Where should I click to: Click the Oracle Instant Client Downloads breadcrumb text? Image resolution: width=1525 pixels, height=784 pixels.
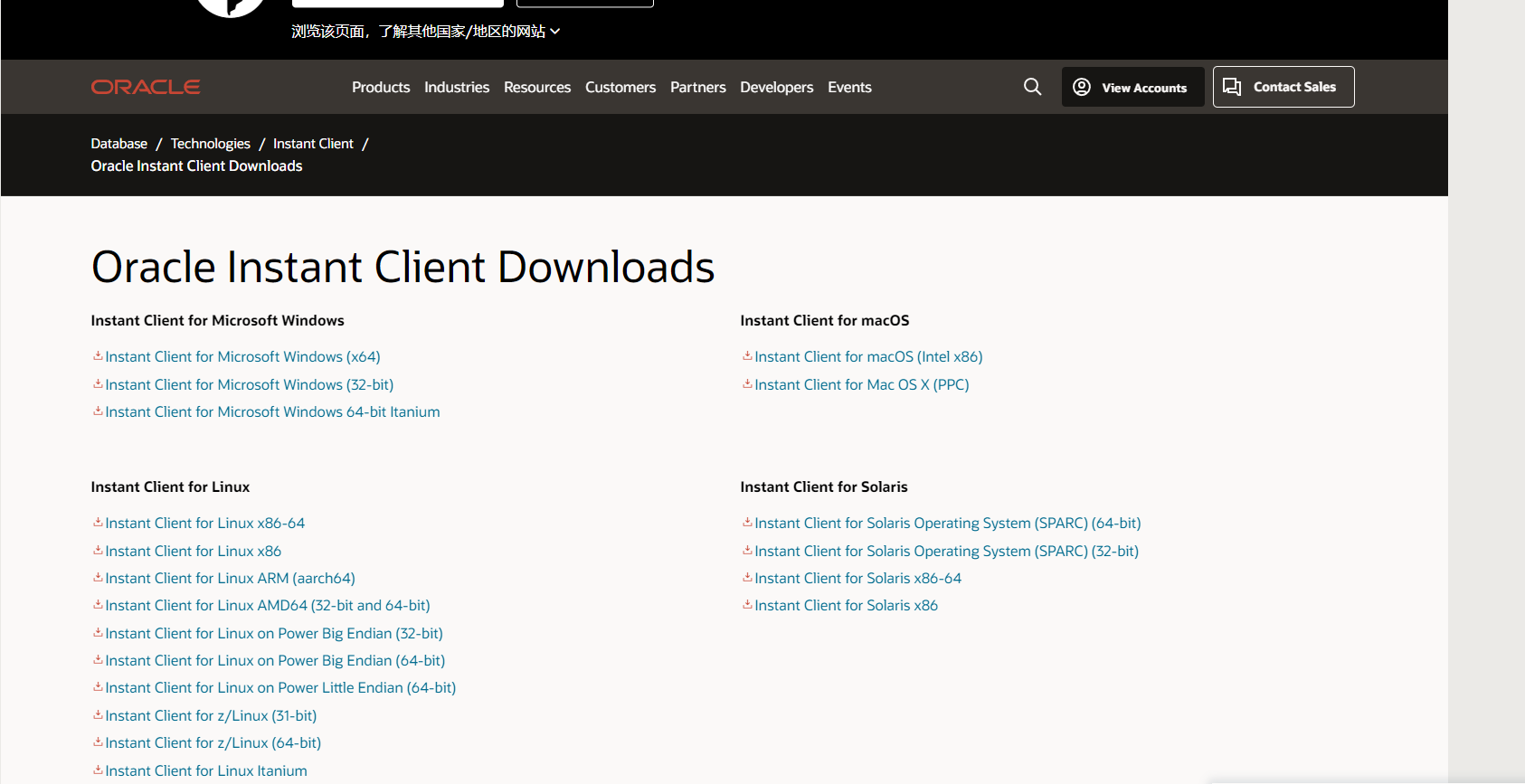196,166
